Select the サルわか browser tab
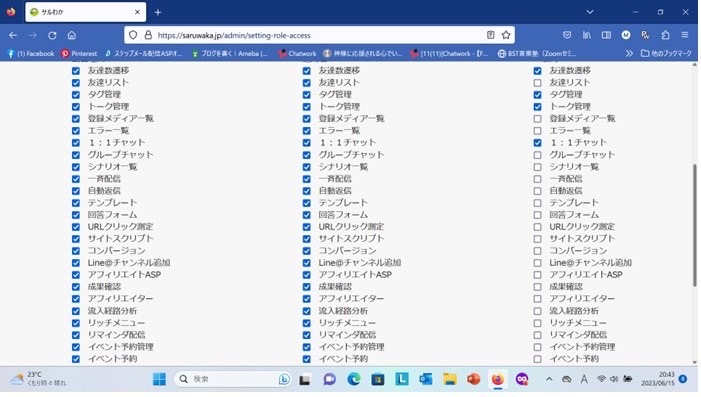This screenshot has width=701, height=397. pyautogui.click(x=85, y=12)
